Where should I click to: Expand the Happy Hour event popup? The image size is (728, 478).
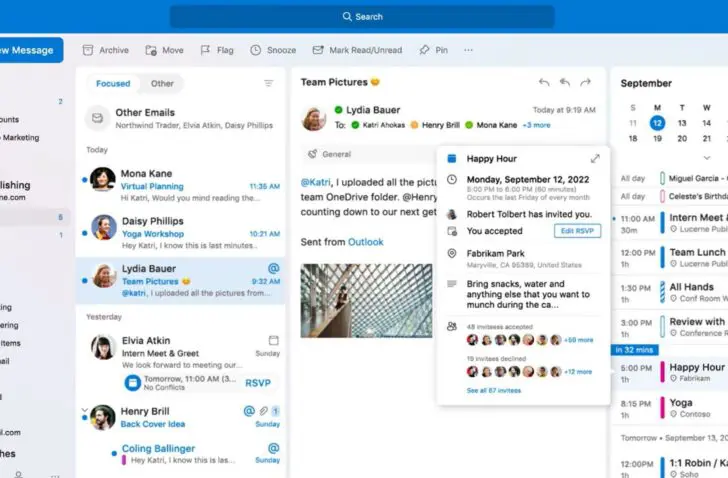tap(595, 159)
